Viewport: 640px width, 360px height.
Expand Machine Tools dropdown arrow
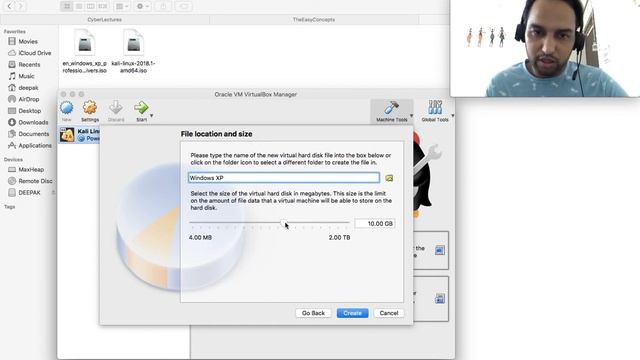[x=411, y=116]
